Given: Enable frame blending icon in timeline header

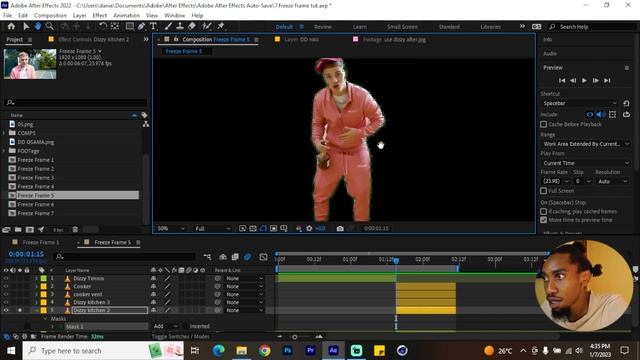Looking at the screenshot, I should coord(235,257).
